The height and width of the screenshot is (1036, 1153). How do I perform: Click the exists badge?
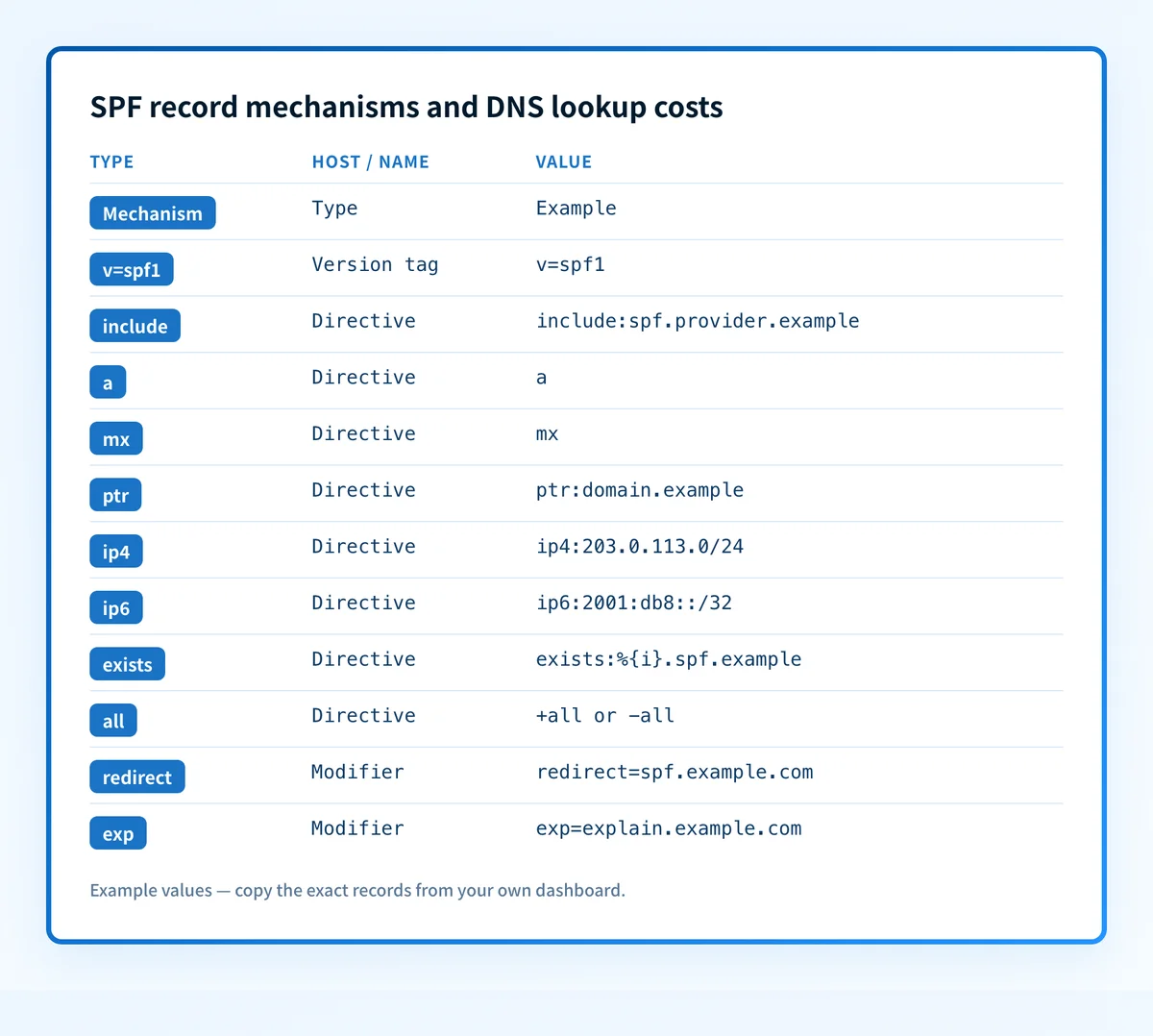click(x=128, y=664)
